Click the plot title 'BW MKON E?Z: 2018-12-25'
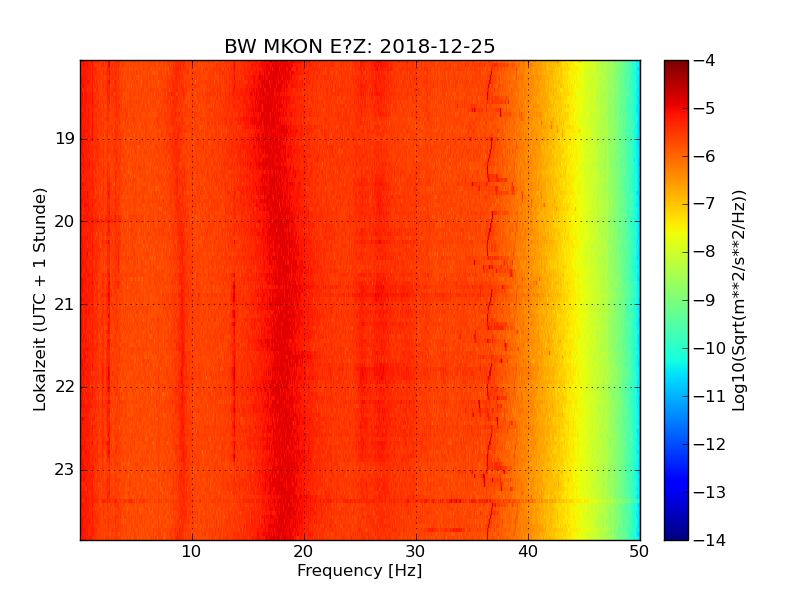Viewport: 800px width, 600px height. point(360,46)
